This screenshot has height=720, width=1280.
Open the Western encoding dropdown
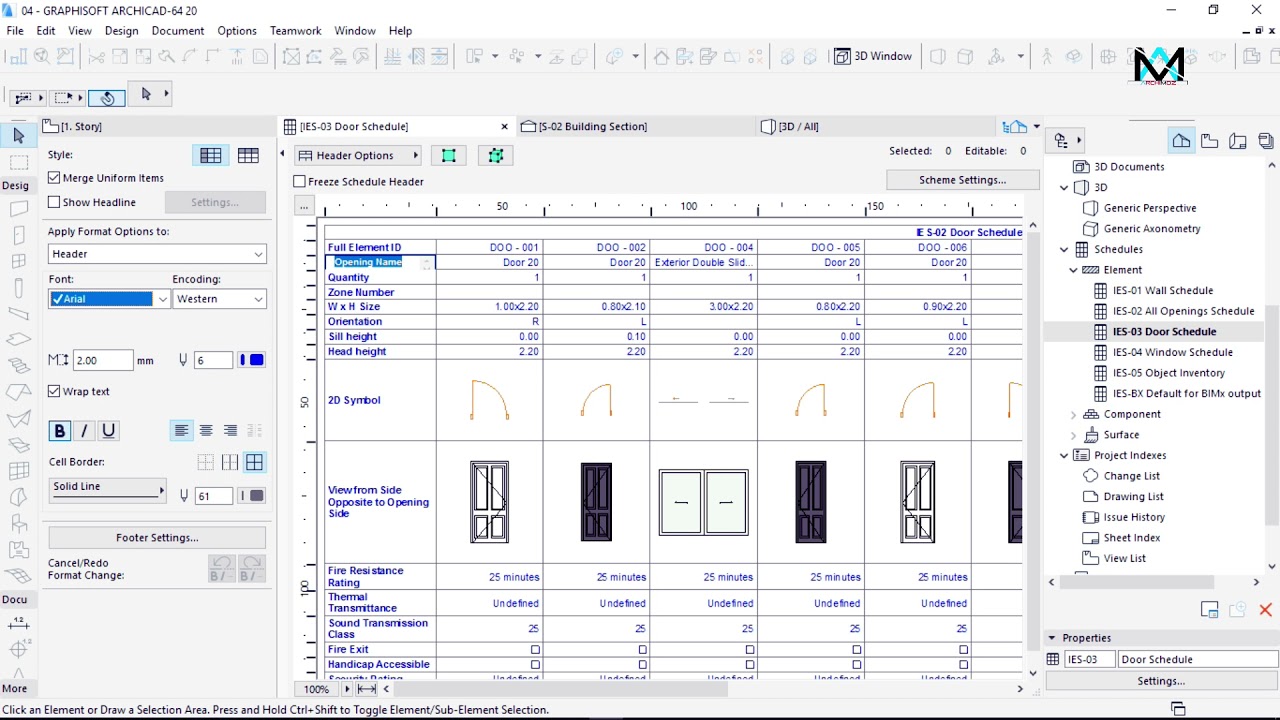point(219,299)
